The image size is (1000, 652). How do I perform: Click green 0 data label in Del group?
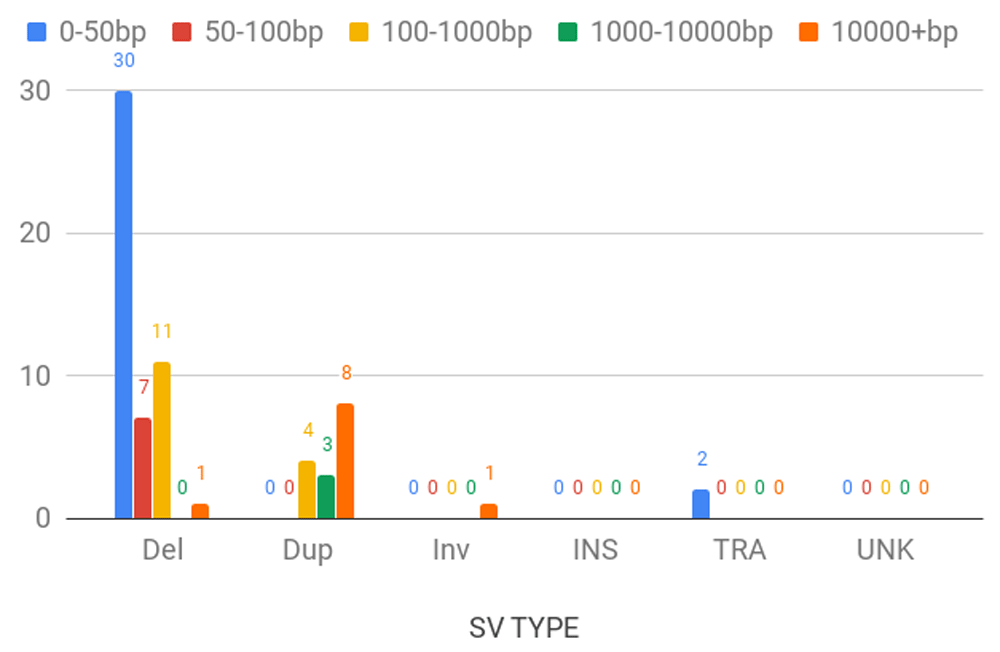click(x=182, y=487)
